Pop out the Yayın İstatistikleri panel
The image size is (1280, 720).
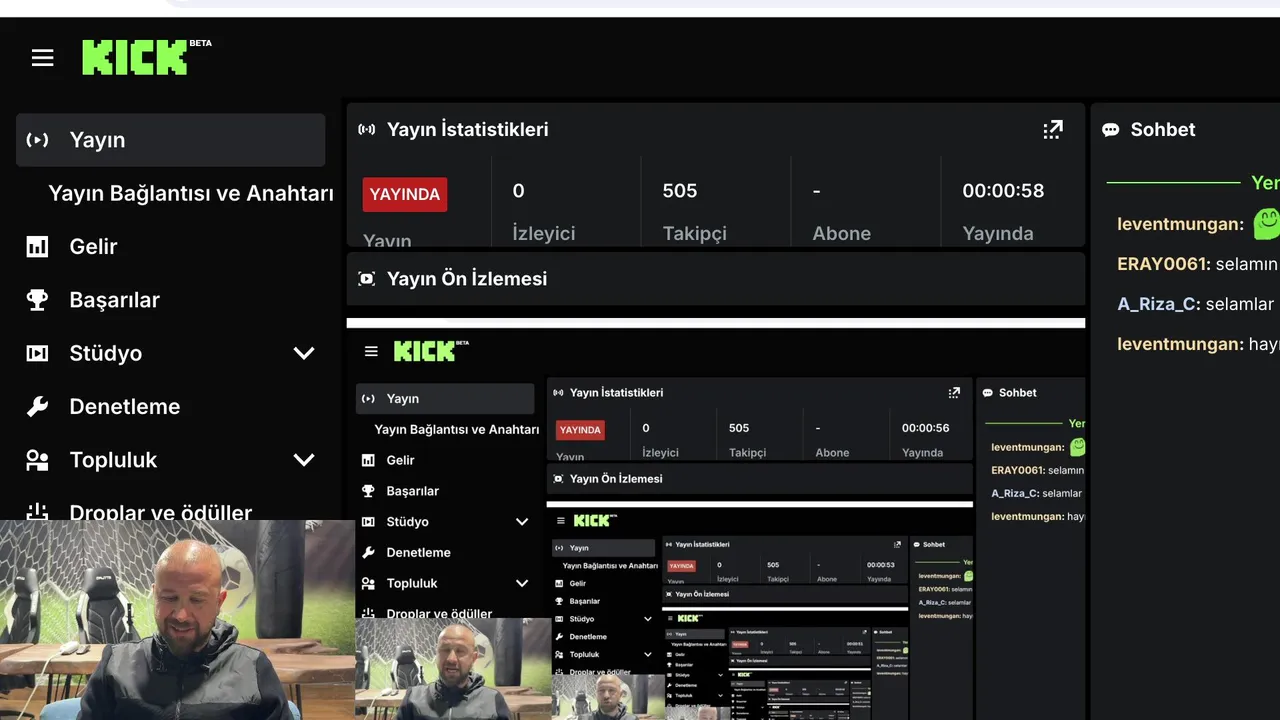[x=1053, y=129]
